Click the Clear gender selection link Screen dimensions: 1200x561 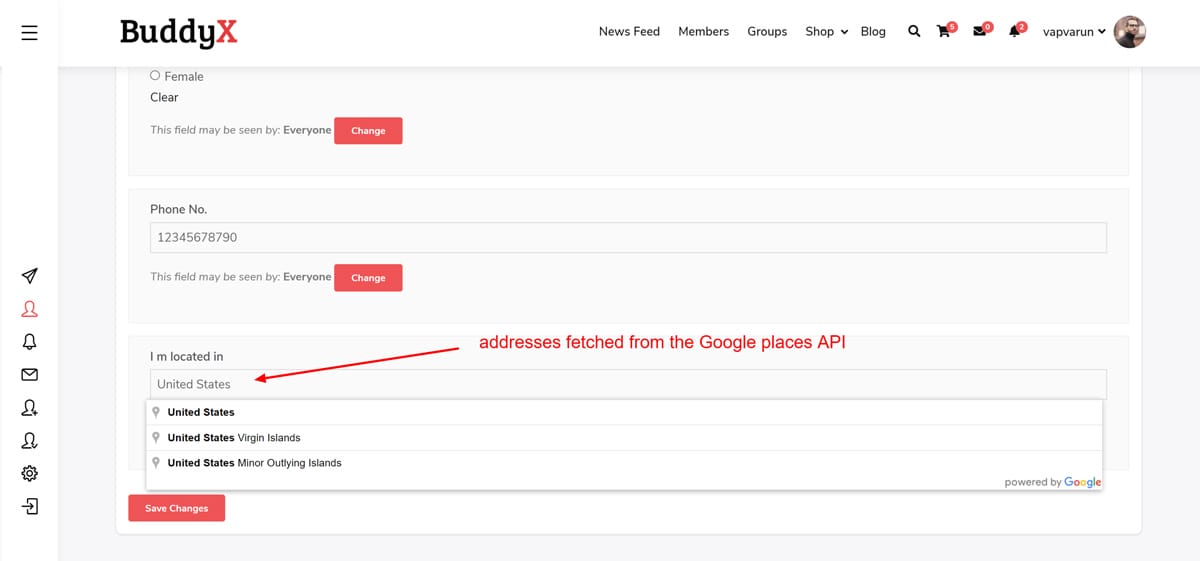click(164, 97)
